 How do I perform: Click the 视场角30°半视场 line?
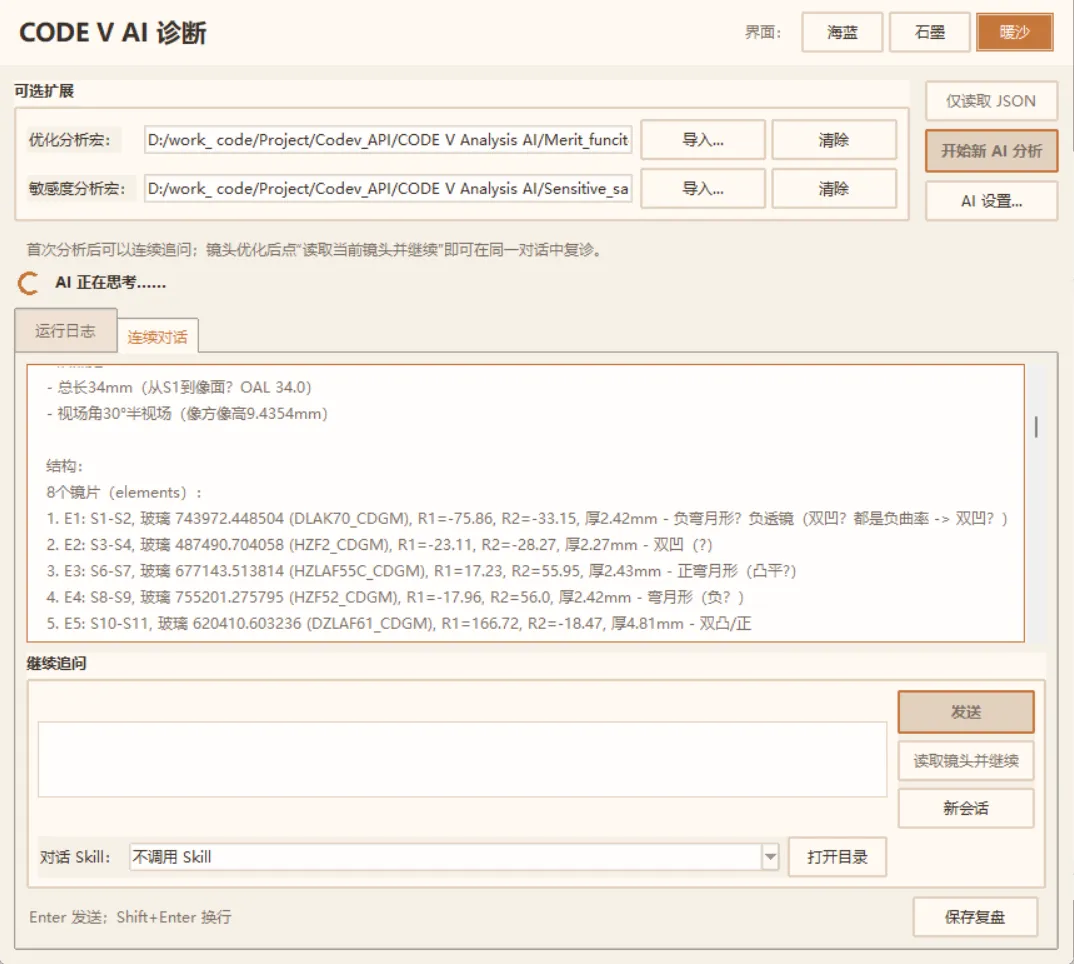187,414
